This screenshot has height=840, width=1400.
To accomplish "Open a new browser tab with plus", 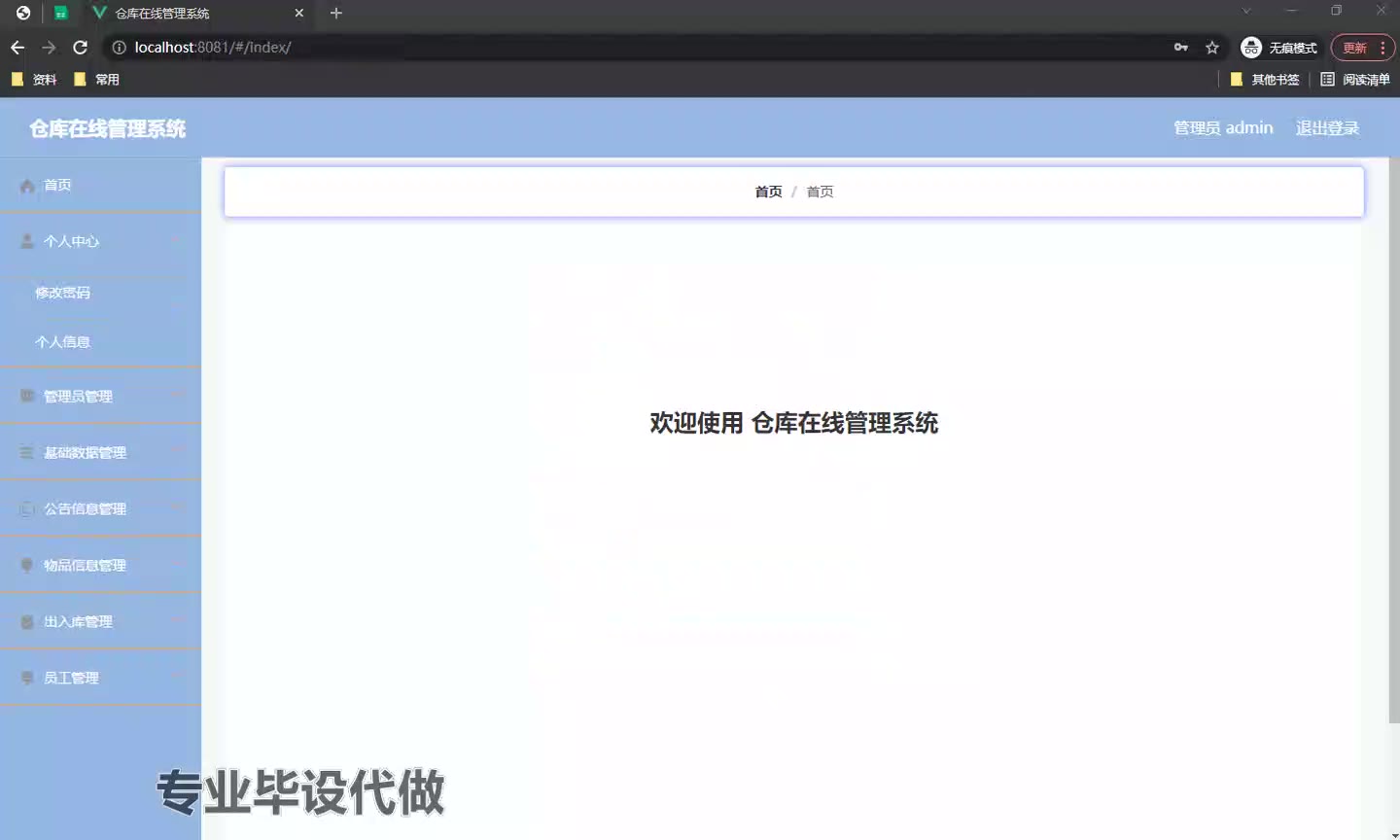I will tap(336, 13).
